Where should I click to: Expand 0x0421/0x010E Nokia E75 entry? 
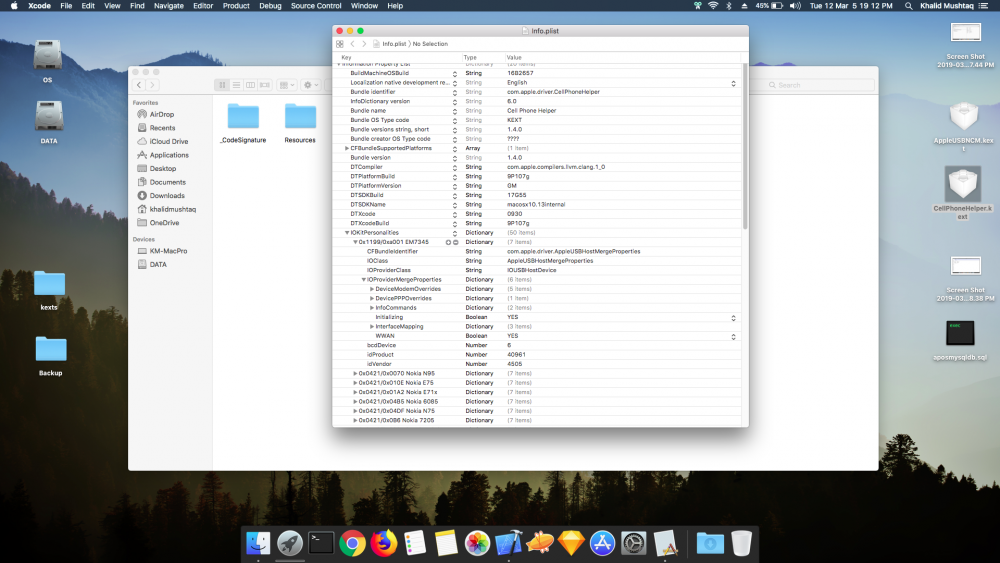pos(355,383)
